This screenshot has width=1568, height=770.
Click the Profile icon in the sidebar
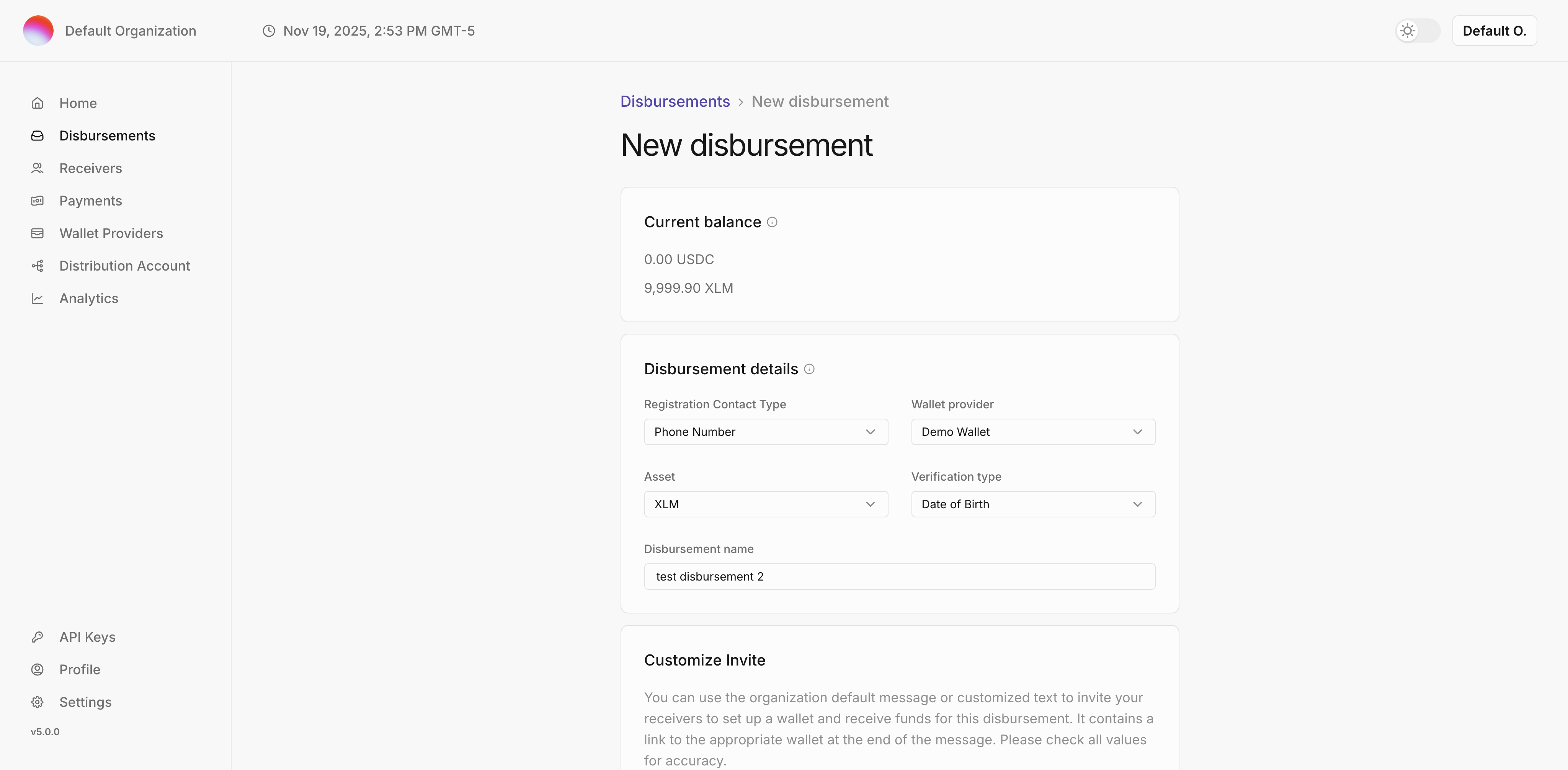coord(38,670)
